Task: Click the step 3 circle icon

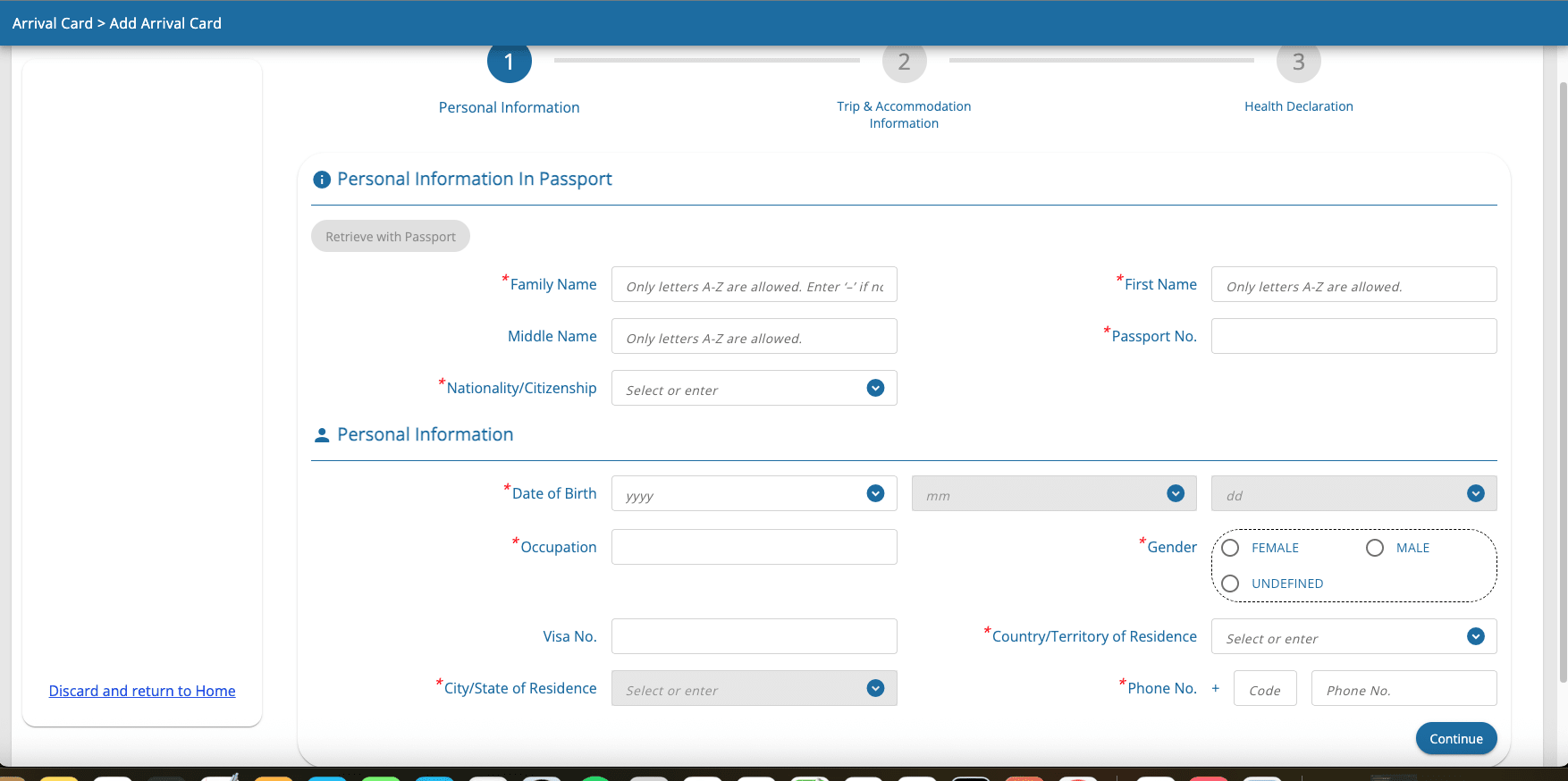Action: coord(1299,63)
